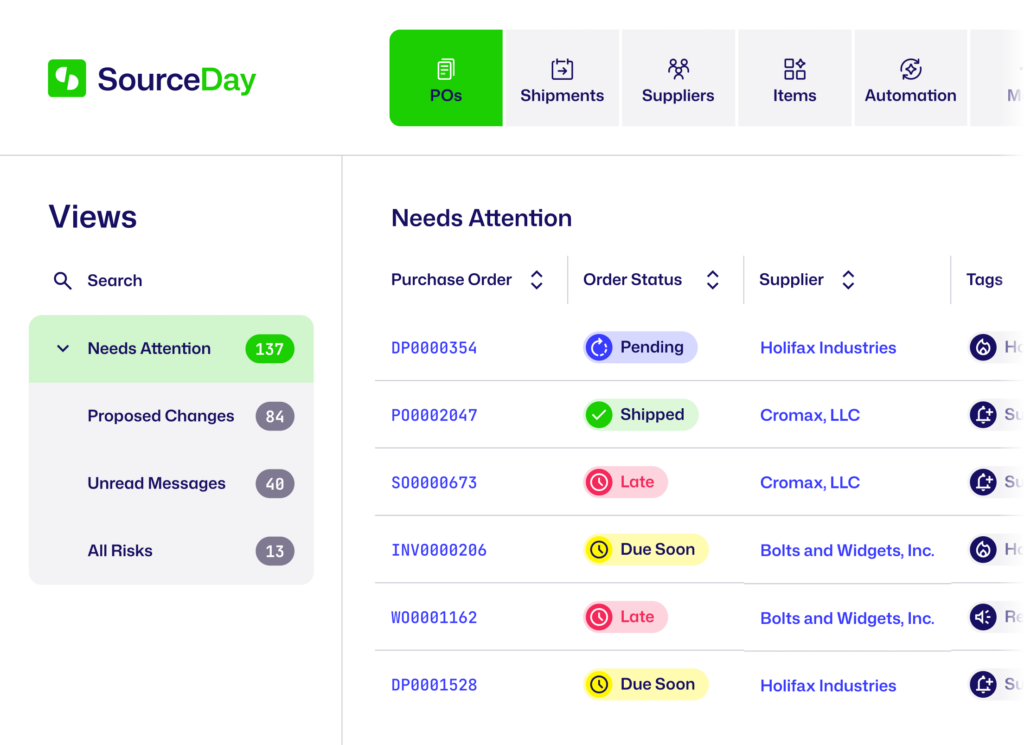Open Bolts and Widgets supplier on WO0001162 row
1024x745 pixels.
847,618
